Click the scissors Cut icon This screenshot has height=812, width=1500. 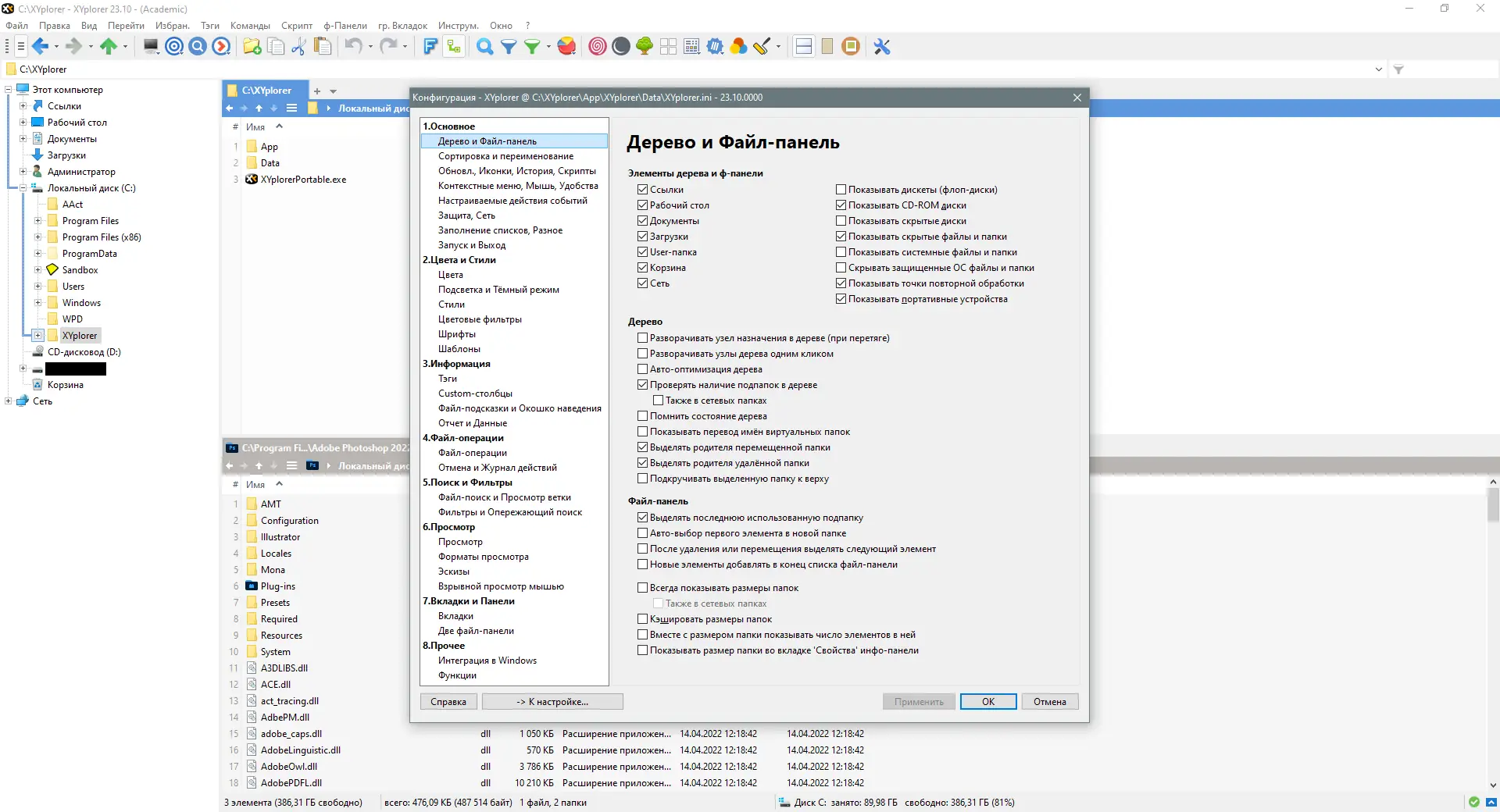point(298,47)
